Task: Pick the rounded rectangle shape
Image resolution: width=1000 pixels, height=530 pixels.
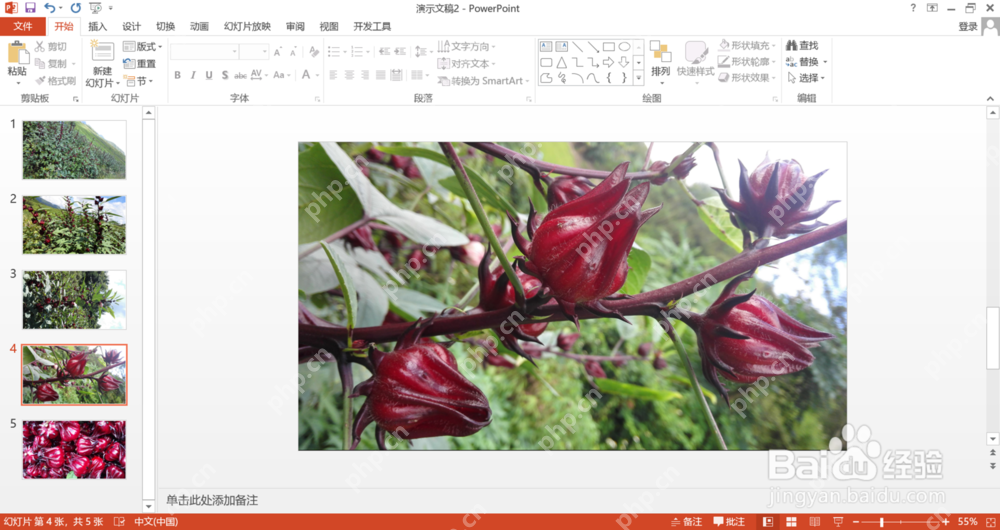Action: click(546, 63)
